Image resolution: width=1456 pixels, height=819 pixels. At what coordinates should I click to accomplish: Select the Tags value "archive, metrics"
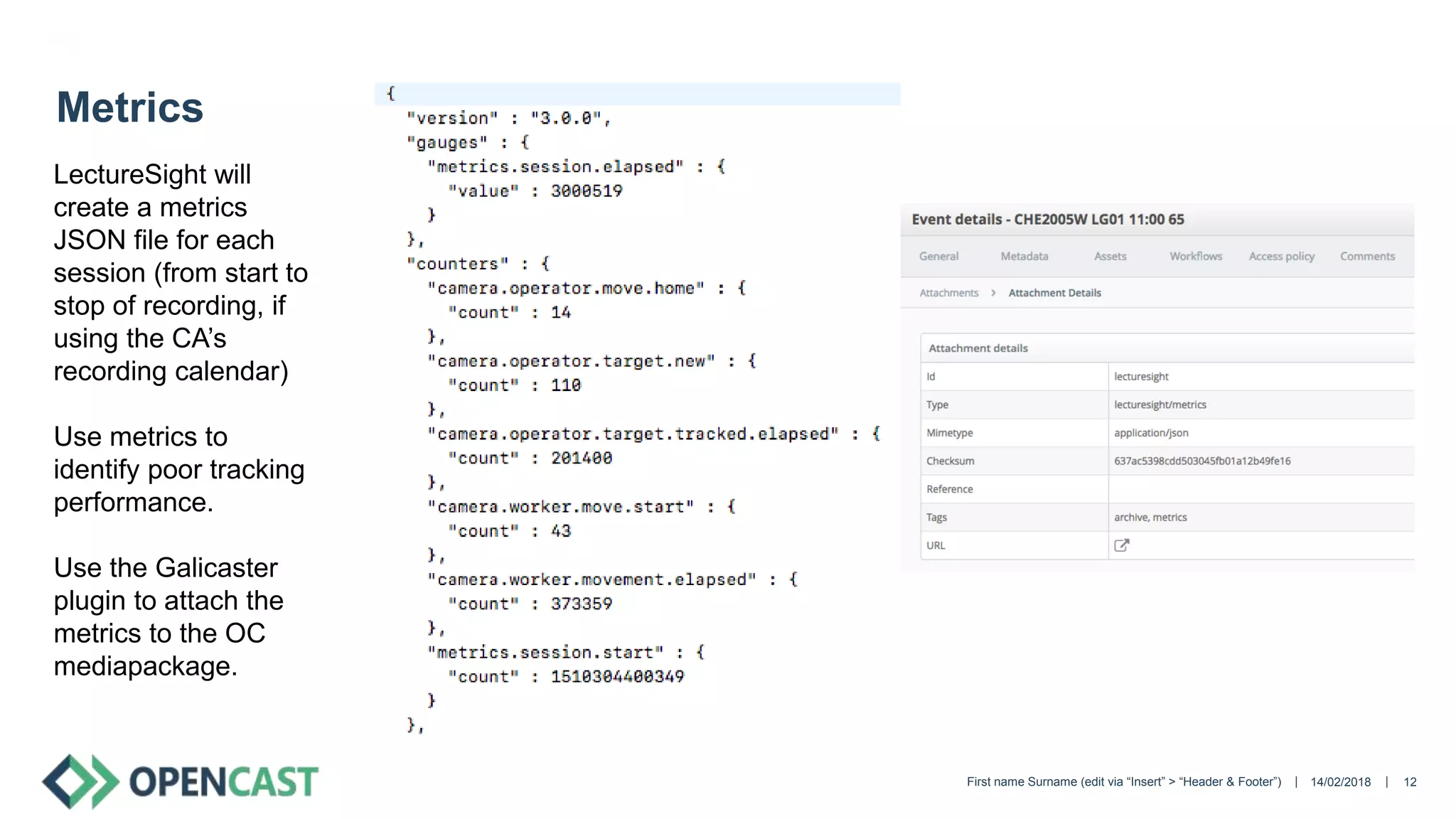click(x=1150, y=518)
